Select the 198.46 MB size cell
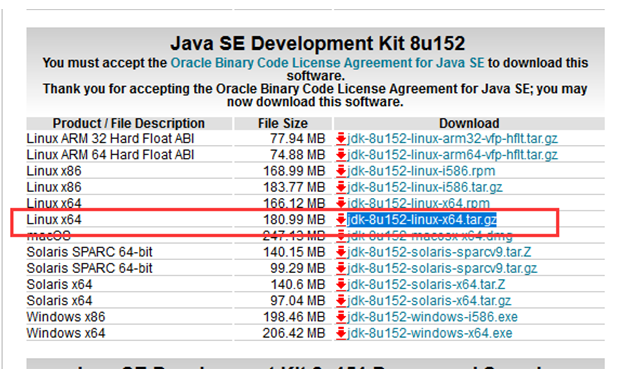This screenshot has height=378, width=622. 294,317
